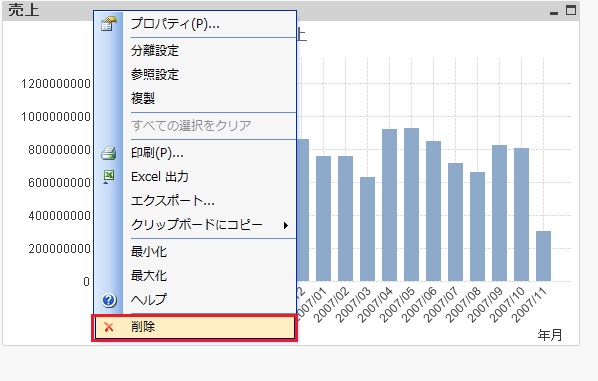This screenshot has width=598, height=381.
Task: Select 削除 to delete the chart
Action: 194,327
